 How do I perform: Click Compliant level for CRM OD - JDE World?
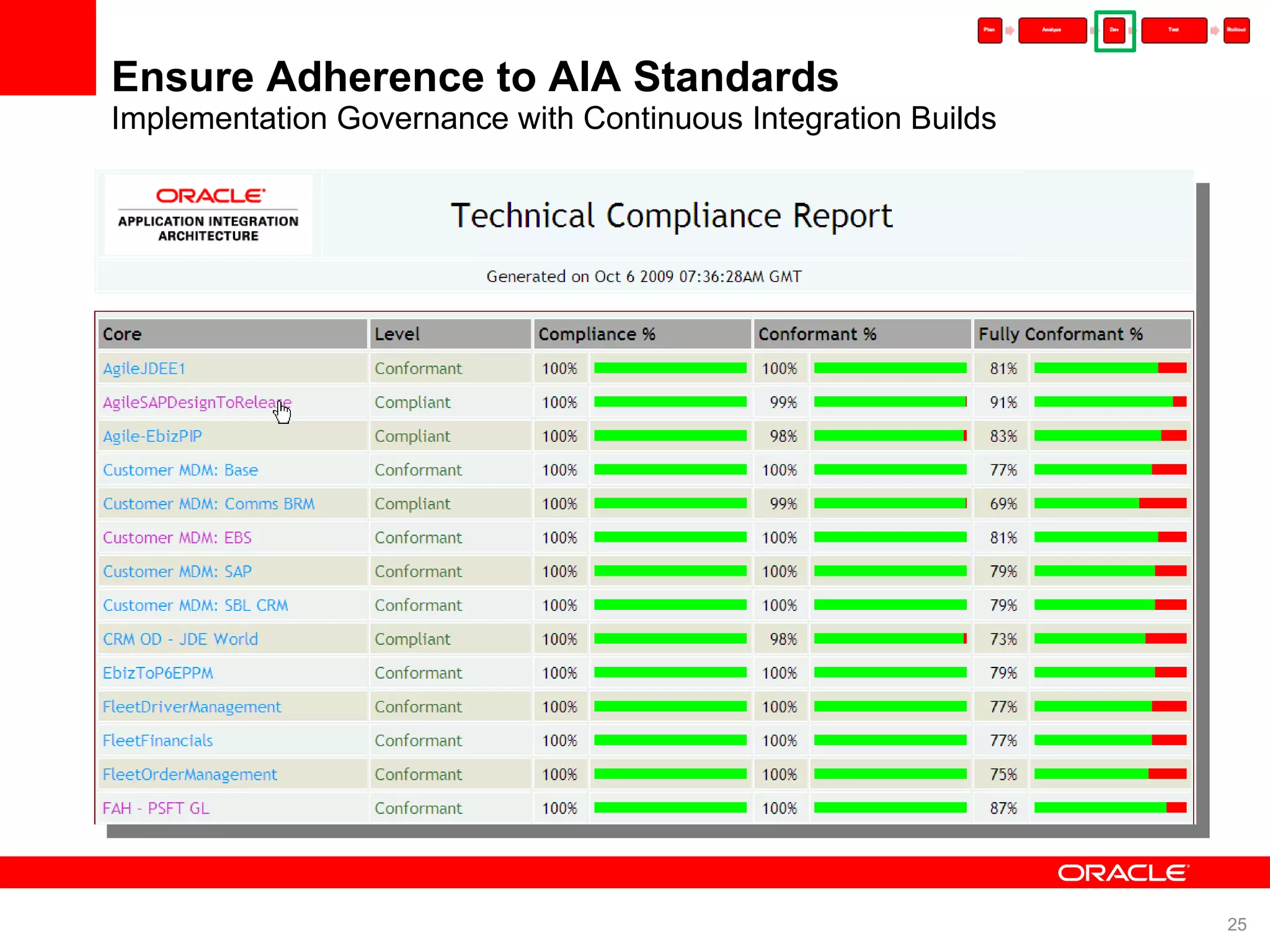point(412,639)
